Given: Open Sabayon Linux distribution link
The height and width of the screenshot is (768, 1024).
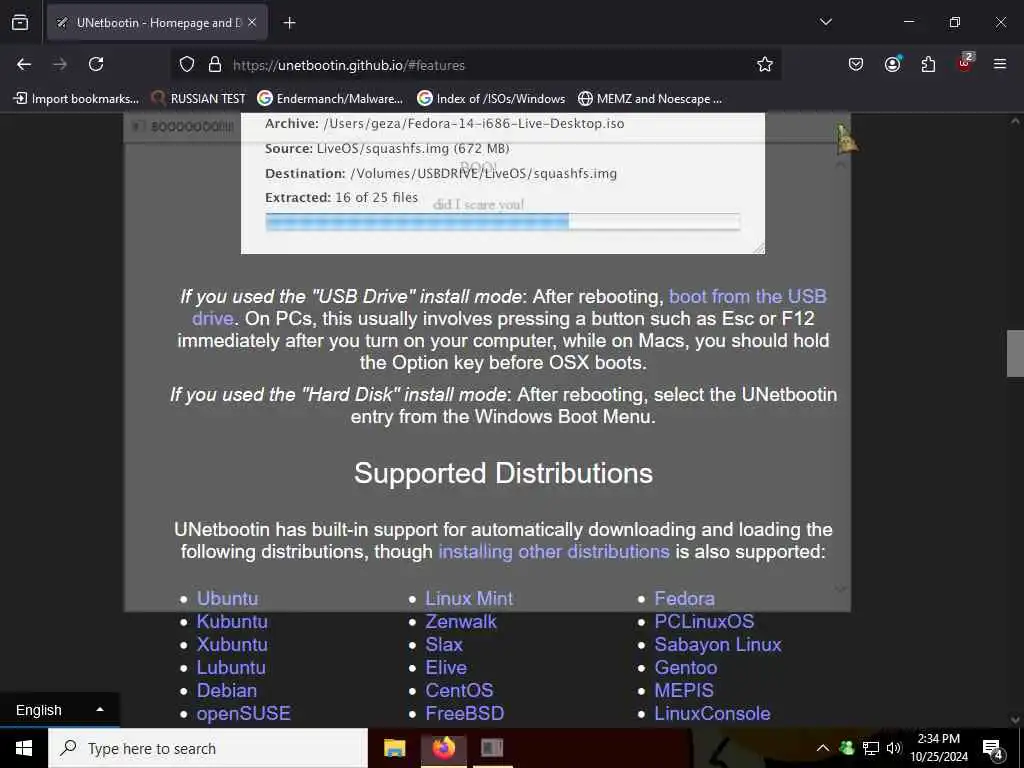Looking at the screenshot, I should pos(718,644).
